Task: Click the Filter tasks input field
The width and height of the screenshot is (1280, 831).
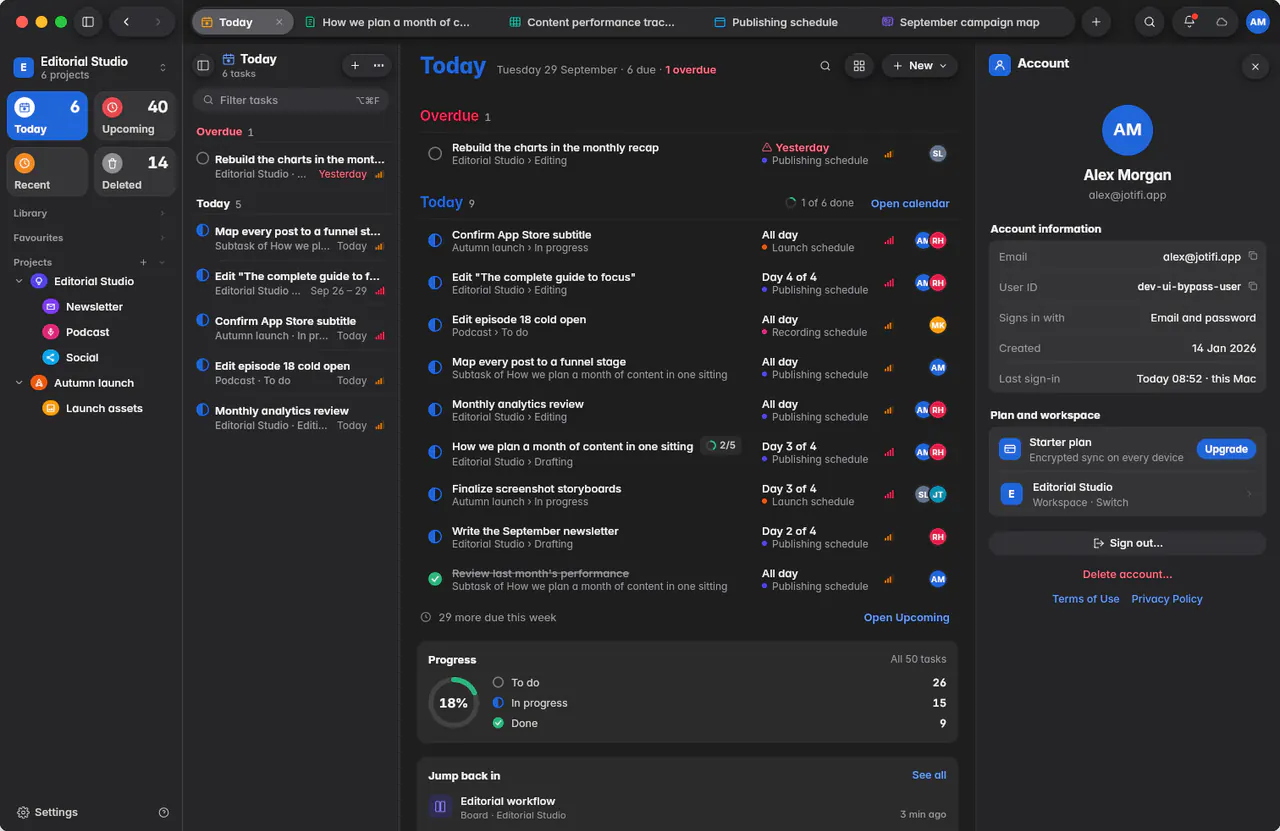Action: click(290, 100)
